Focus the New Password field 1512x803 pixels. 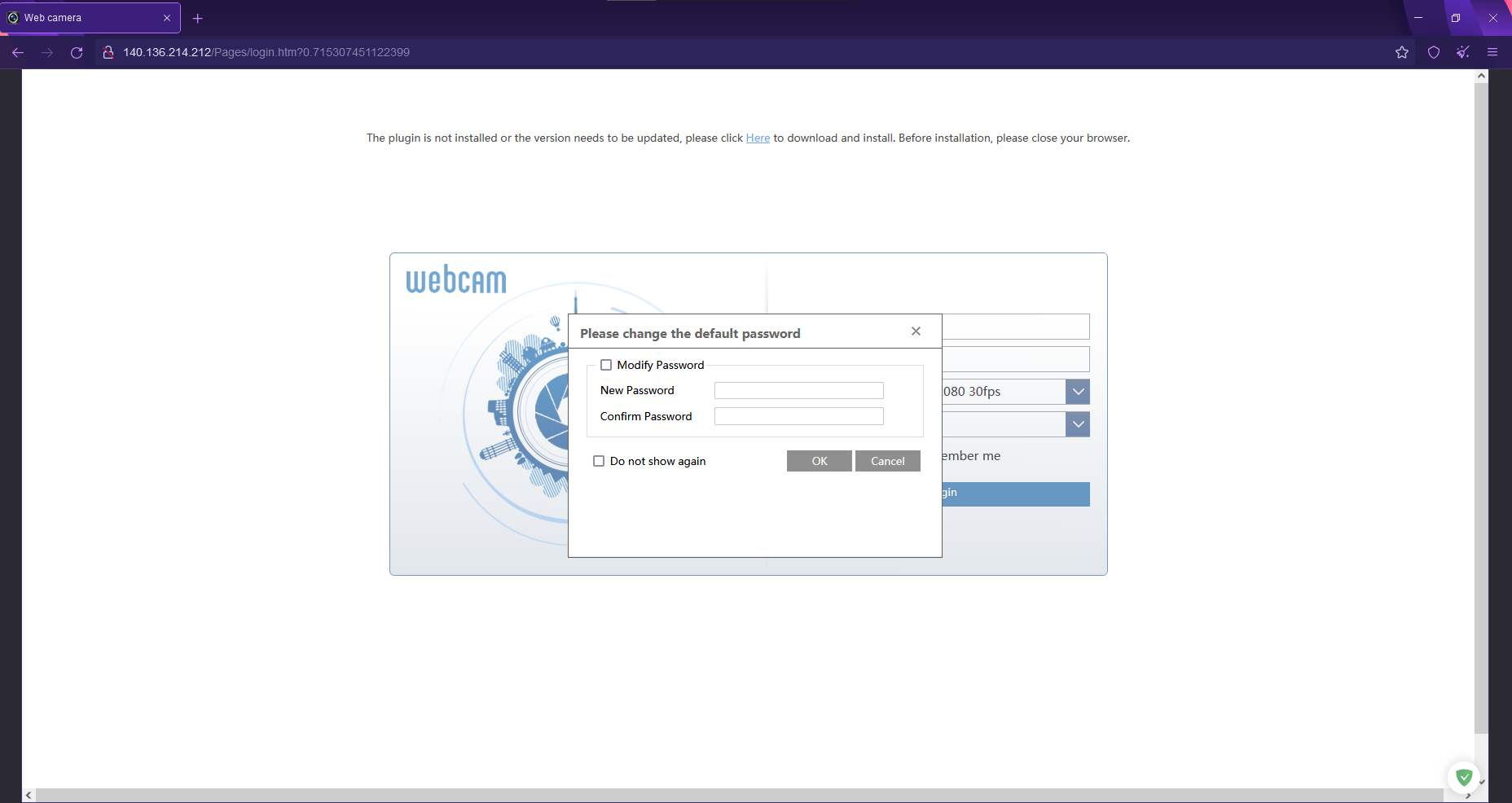click(799, 391)
